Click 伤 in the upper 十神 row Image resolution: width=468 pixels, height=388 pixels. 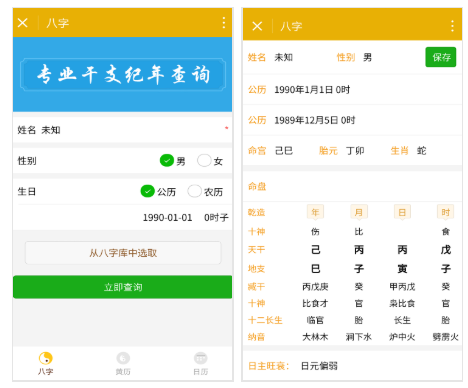click(315, 231)
